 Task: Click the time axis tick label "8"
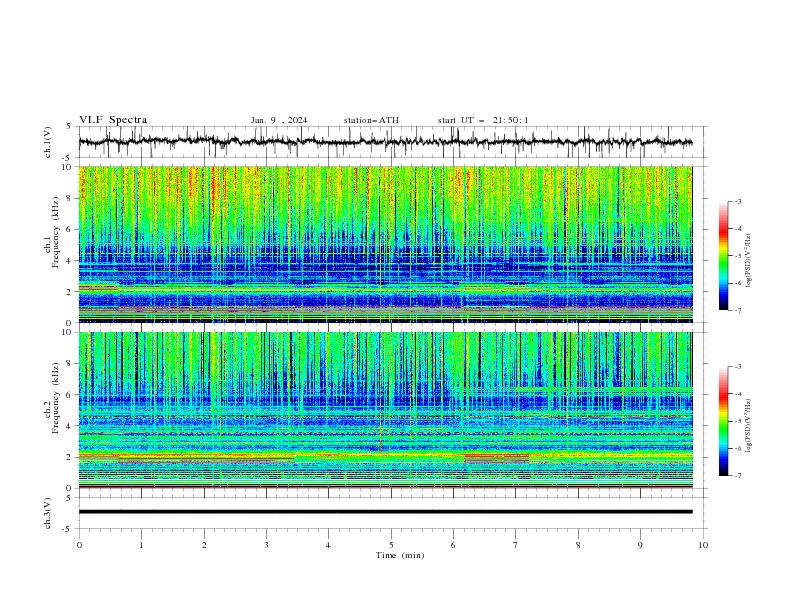point(578,545)
